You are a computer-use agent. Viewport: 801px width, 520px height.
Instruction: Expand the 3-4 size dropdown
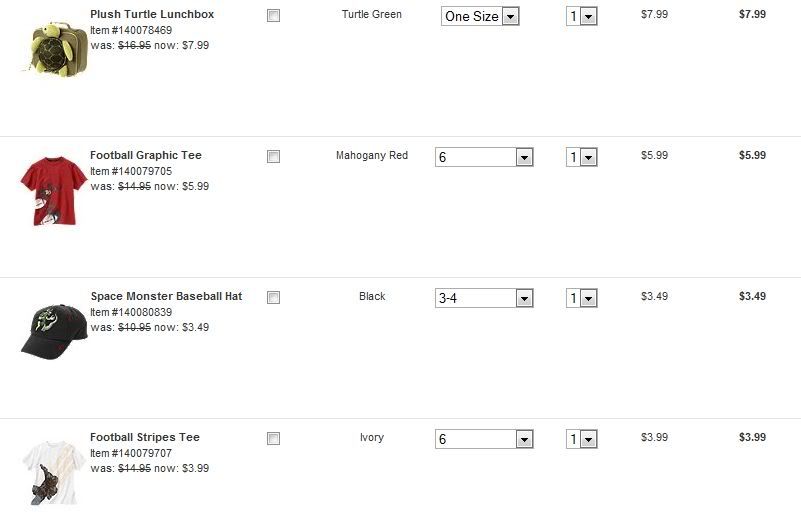pos(484,298)
